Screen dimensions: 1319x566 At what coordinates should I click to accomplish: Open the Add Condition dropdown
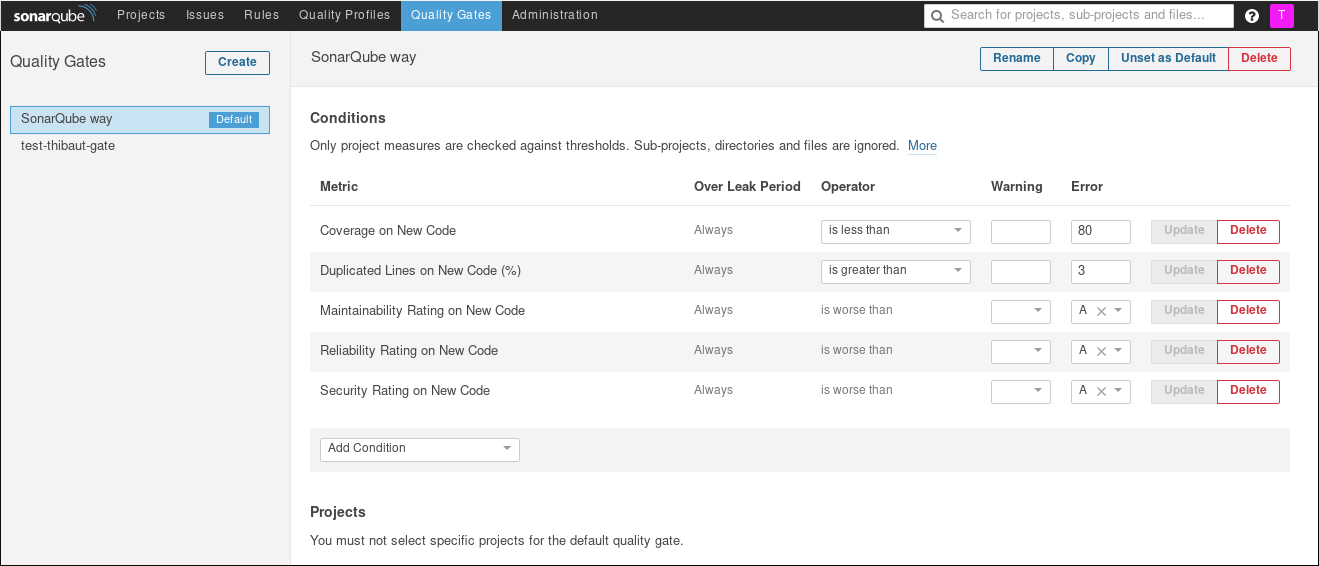click(x=419, y=449)
